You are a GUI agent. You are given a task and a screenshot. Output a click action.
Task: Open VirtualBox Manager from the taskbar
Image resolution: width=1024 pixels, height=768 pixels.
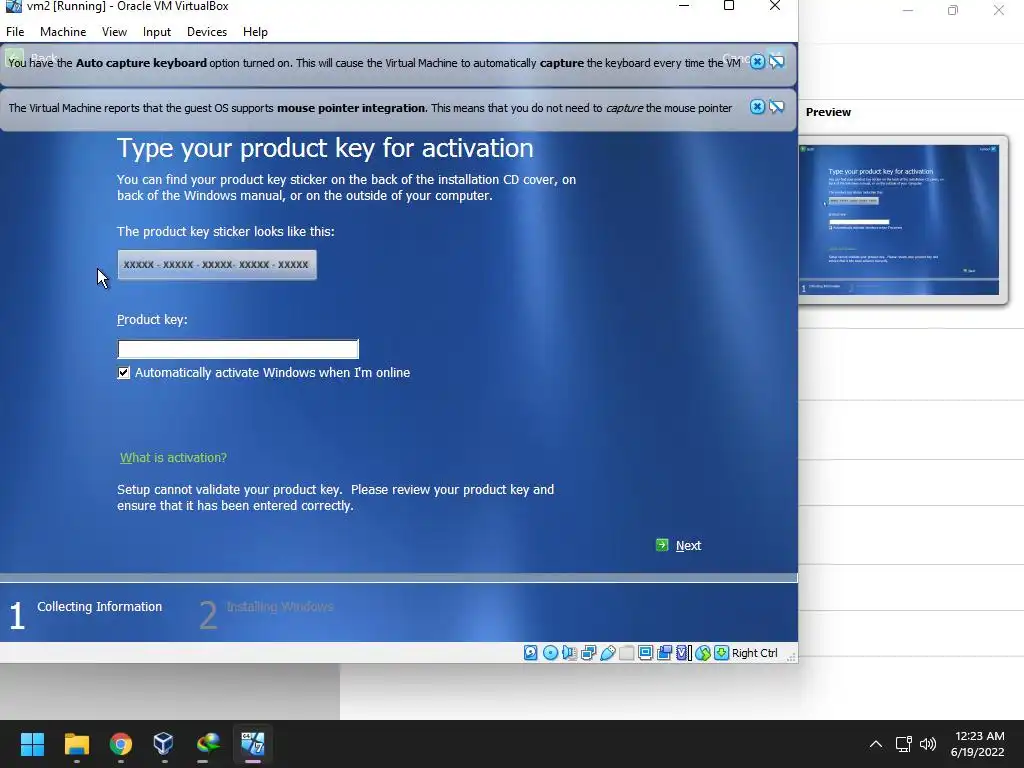click(x=163, y=744)
